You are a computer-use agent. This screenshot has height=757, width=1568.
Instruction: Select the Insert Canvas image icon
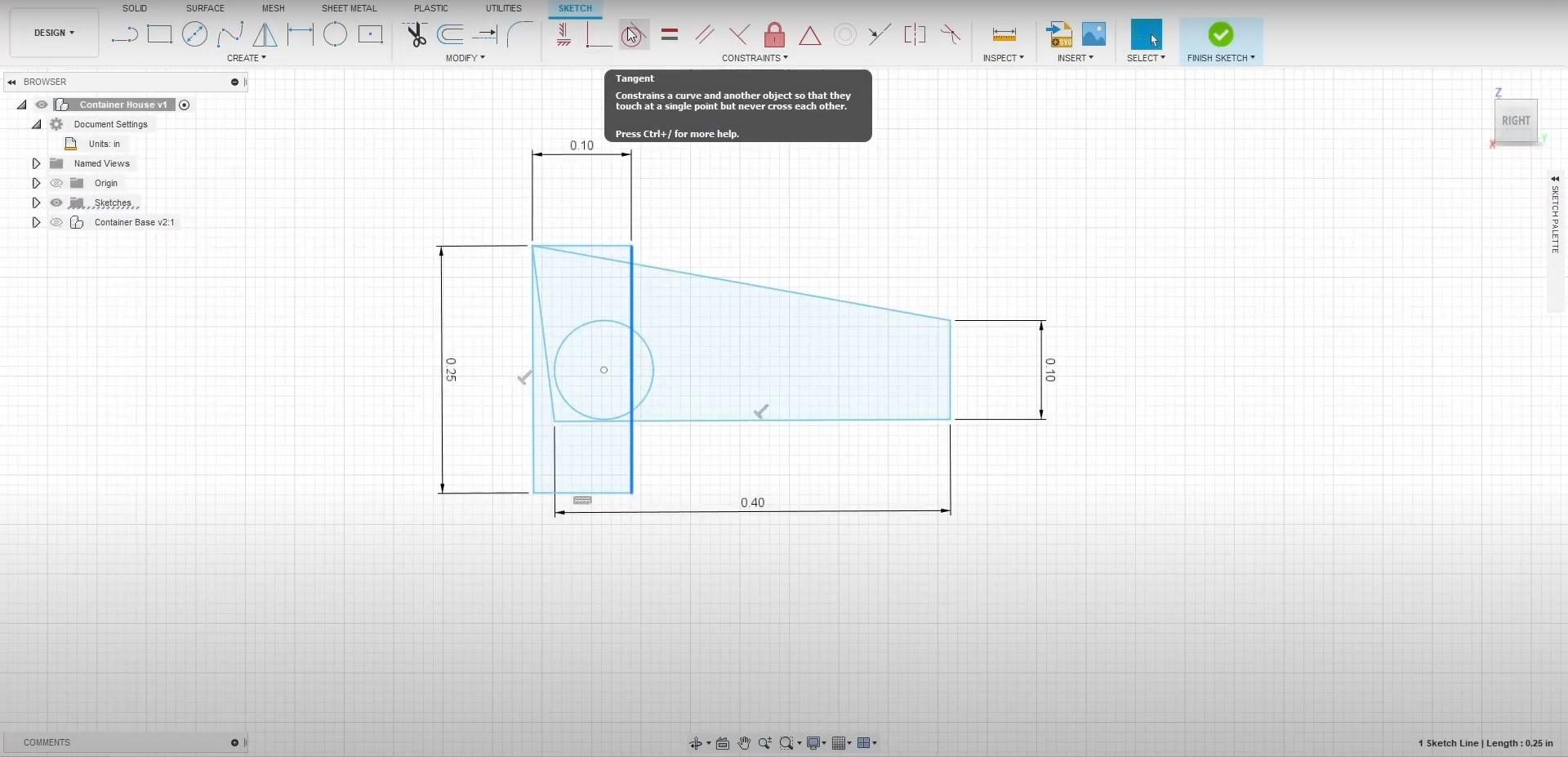tap(1094, 34)
